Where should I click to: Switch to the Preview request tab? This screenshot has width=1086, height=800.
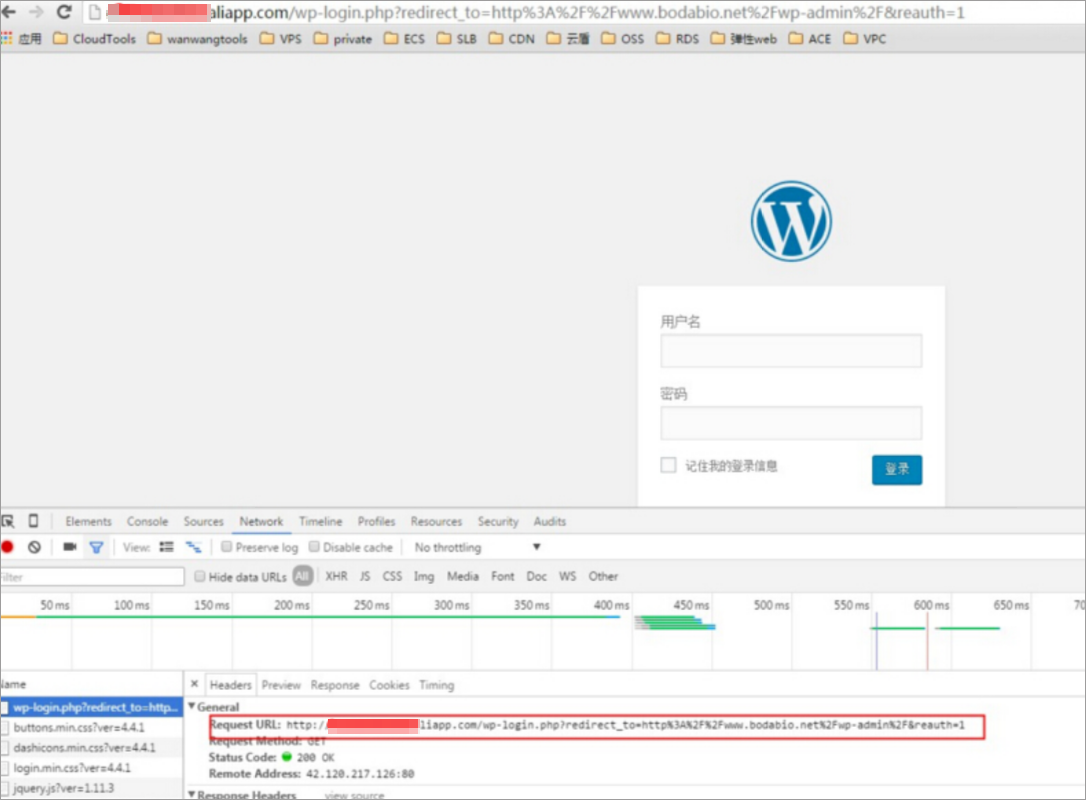(281, 685)
